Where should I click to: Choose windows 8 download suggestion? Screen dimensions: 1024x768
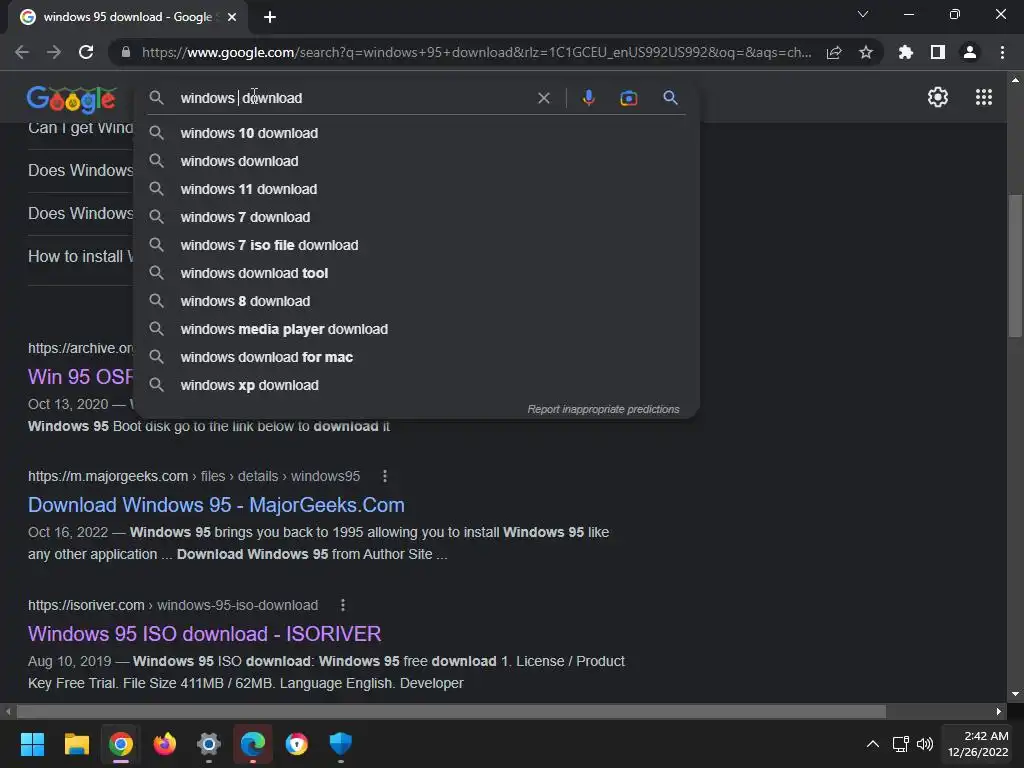(416, 302)
